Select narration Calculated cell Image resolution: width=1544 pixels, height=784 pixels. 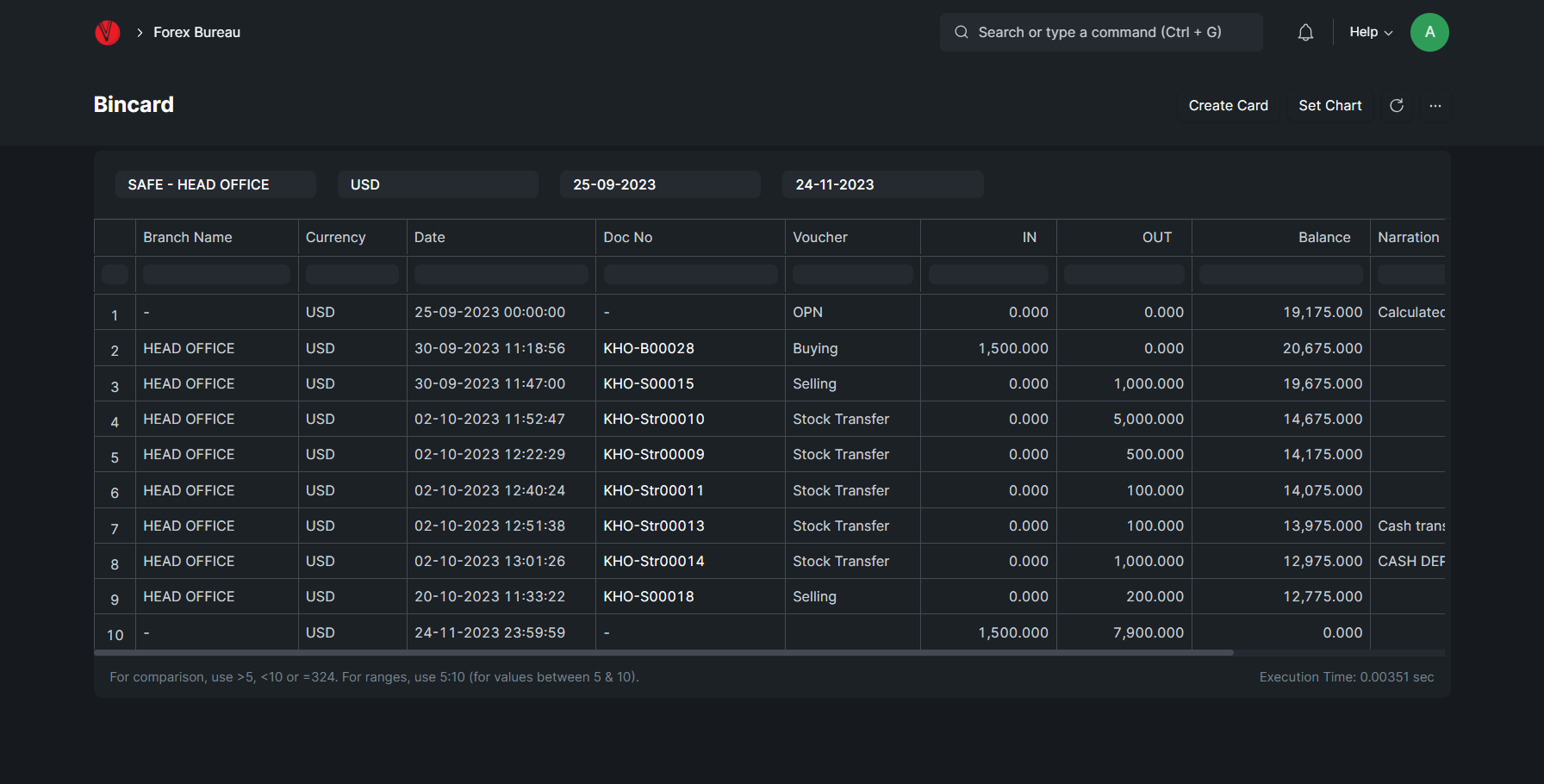pyautogui.click(x=1408, y=312)
